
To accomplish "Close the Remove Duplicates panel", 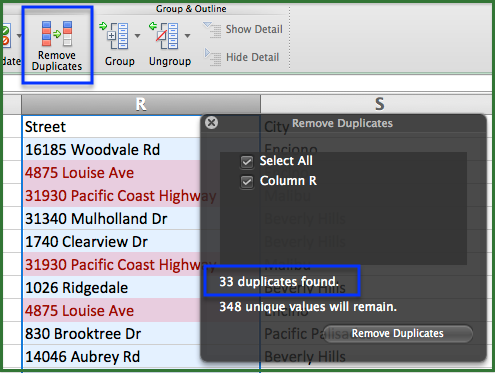I will (211, 123).
